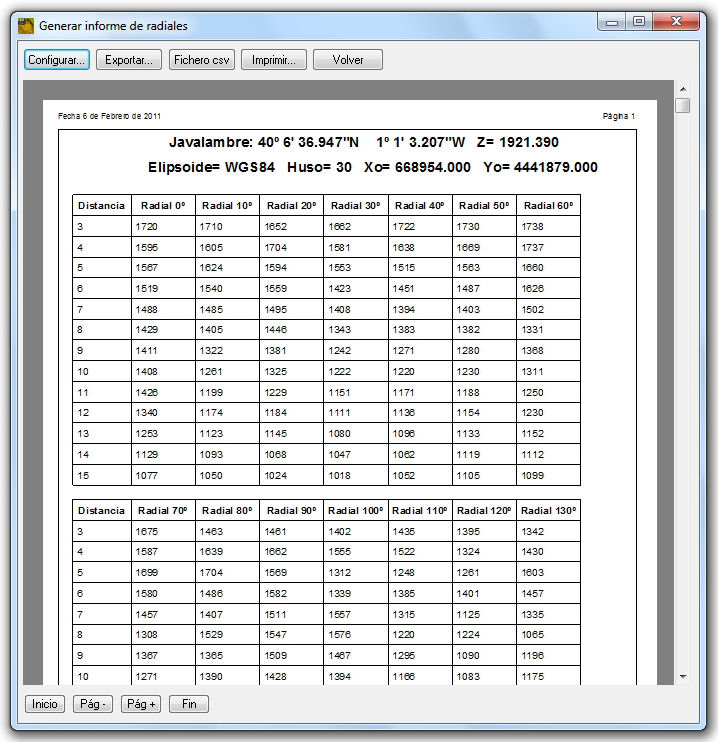Screen dimensions: 718x742
Task: Click the 'Radial 120º' column header
Action: [484, 511]
